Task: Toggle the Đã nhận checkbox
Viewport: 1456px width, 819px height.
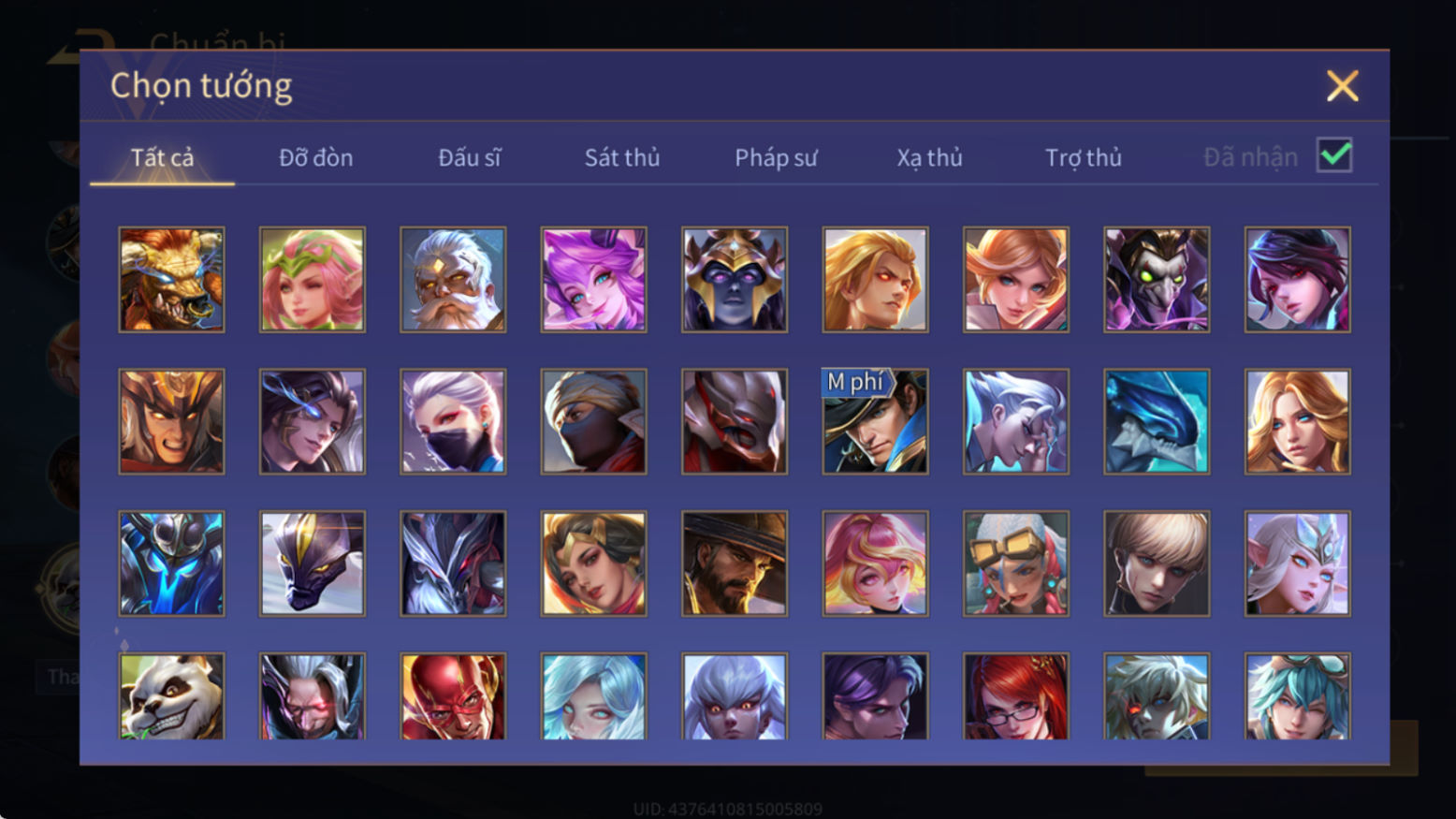Action: point(1334,155)
